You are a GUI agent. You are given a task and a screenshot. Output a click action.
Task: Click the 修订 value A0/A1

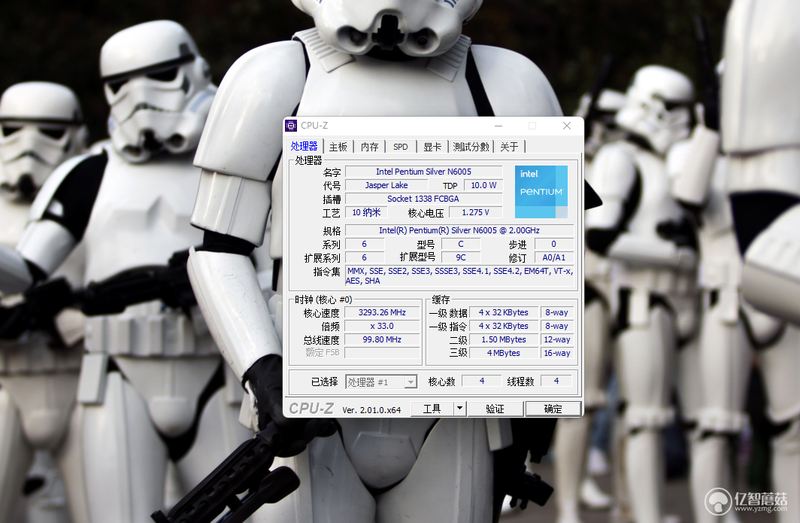554,258
